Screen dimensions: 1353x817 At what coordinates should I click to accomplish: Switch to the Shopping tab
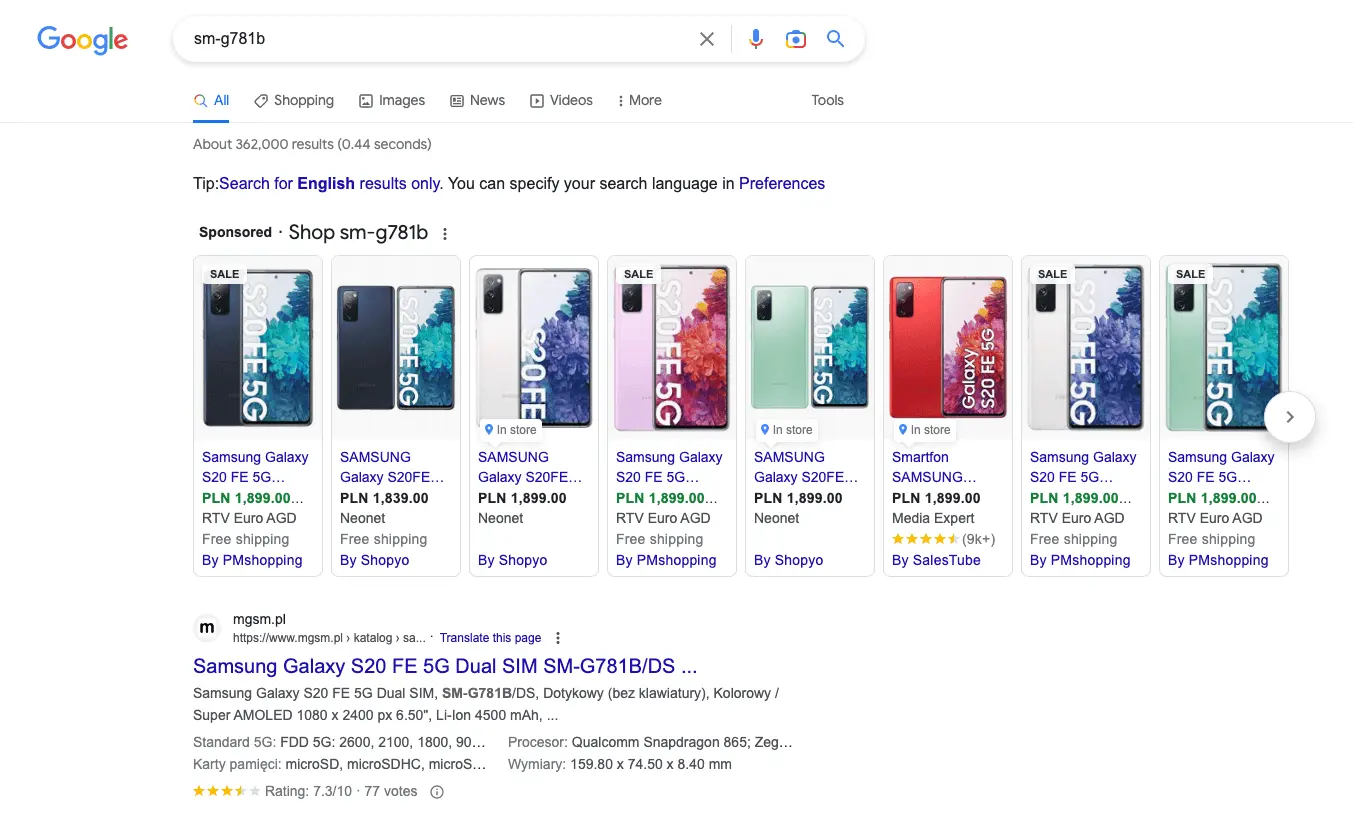pyautogui.click(x=294, y=100)
